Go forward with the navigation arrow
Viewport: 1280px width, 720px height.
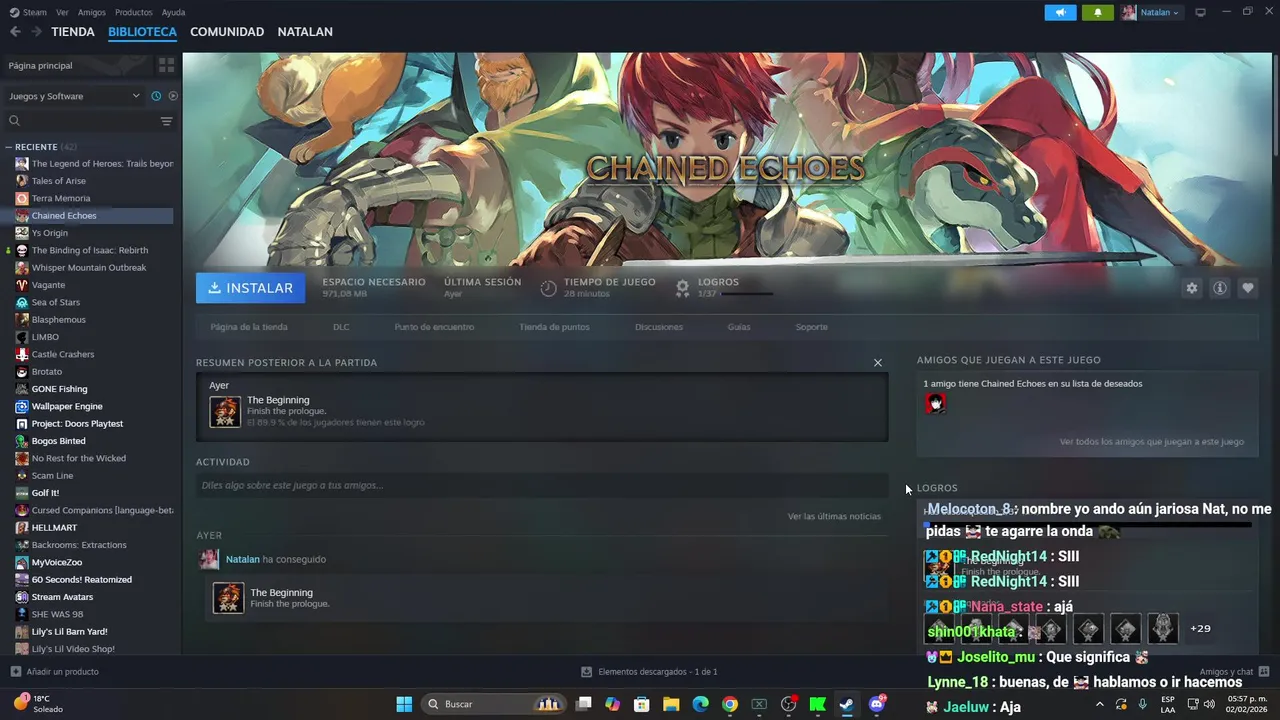pyautogui.click(x=36, y=32)
